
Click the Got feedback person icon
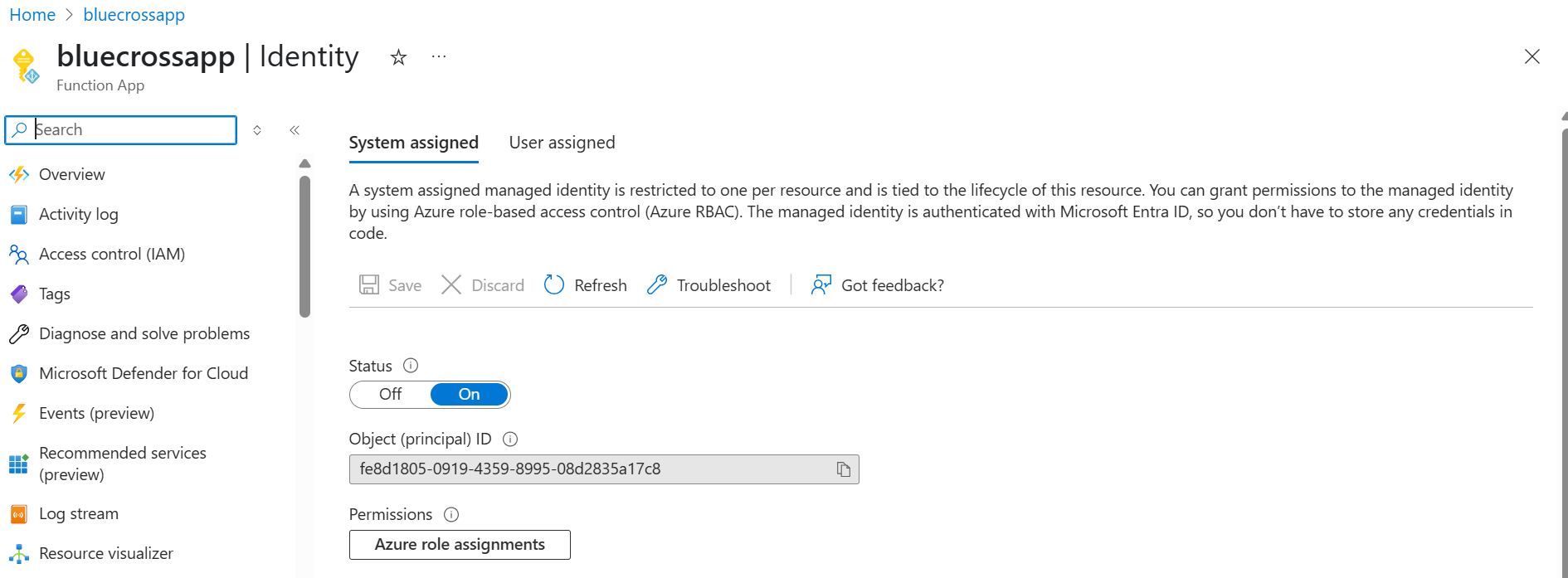tap(821, 285)
